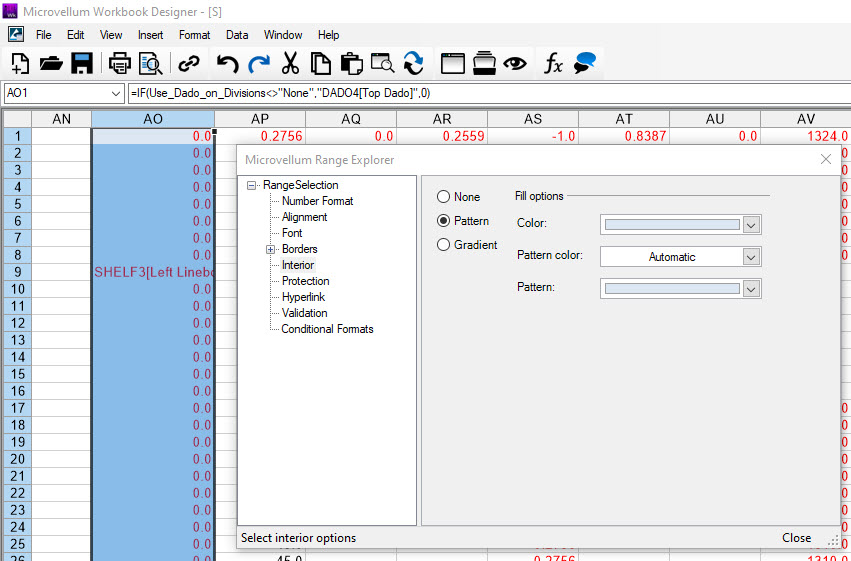The height and width of the screenshot is (561, 851).
Task: Click the Save disk icon in toolbar
Action: point(82,63)
